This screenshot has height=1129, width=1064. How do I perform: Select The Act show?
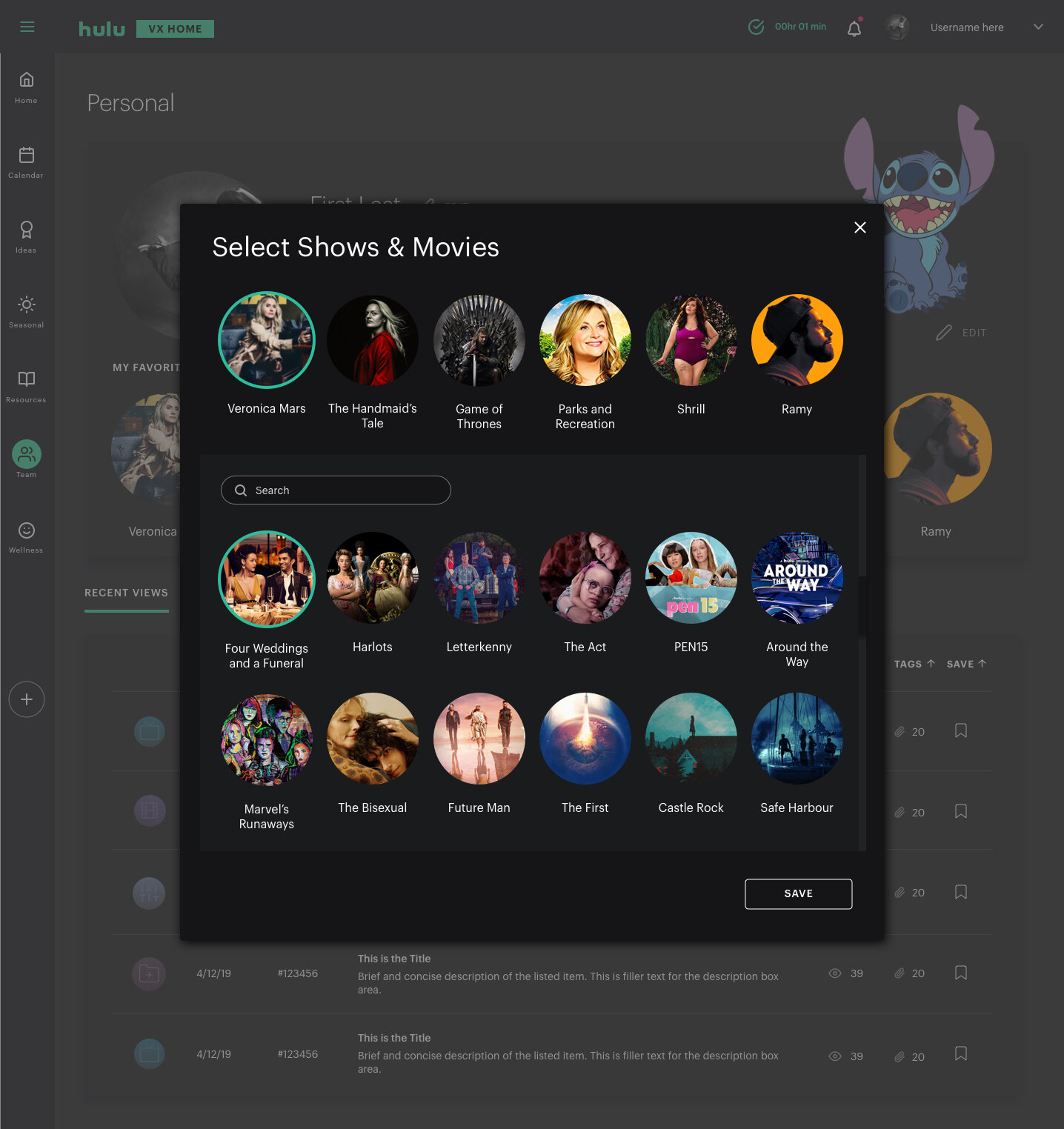(585, 578)
